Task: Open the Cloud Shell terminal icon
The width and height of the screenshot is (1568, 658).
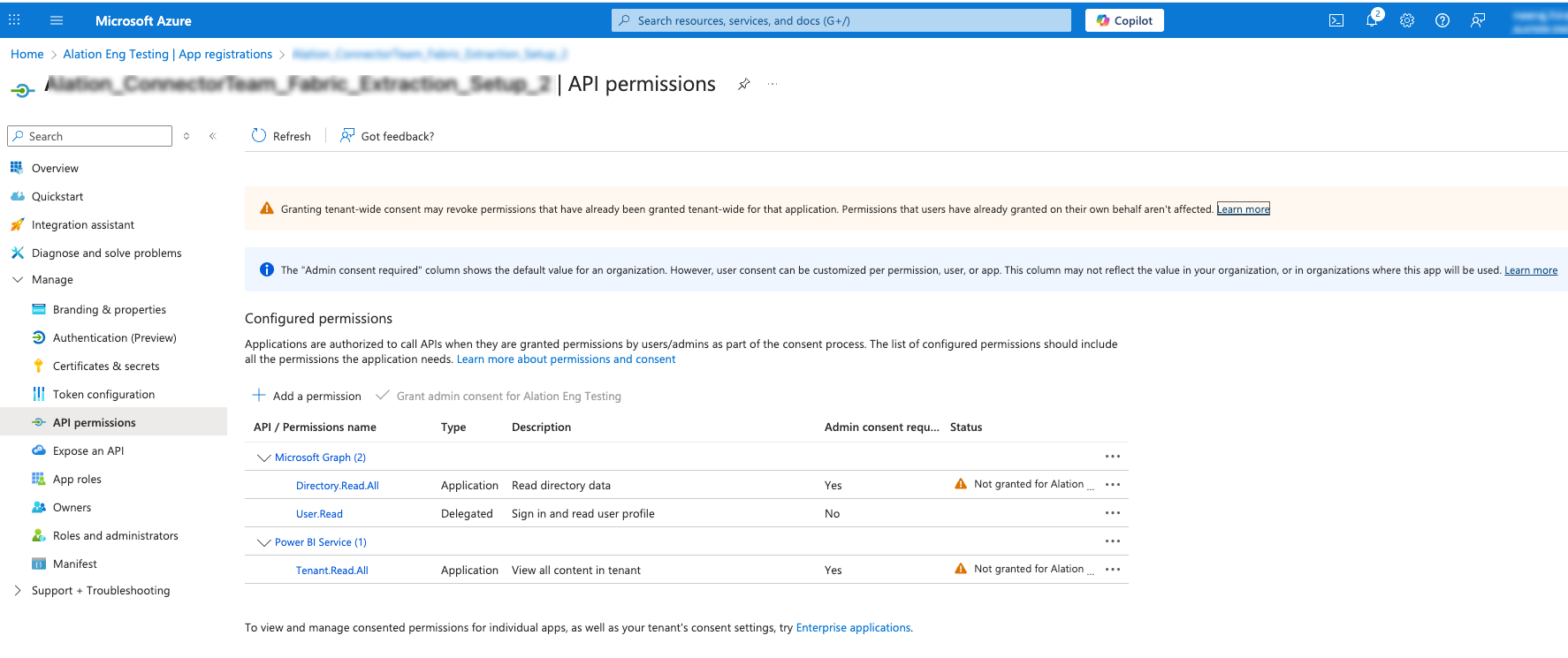Action: (1336, 20)
